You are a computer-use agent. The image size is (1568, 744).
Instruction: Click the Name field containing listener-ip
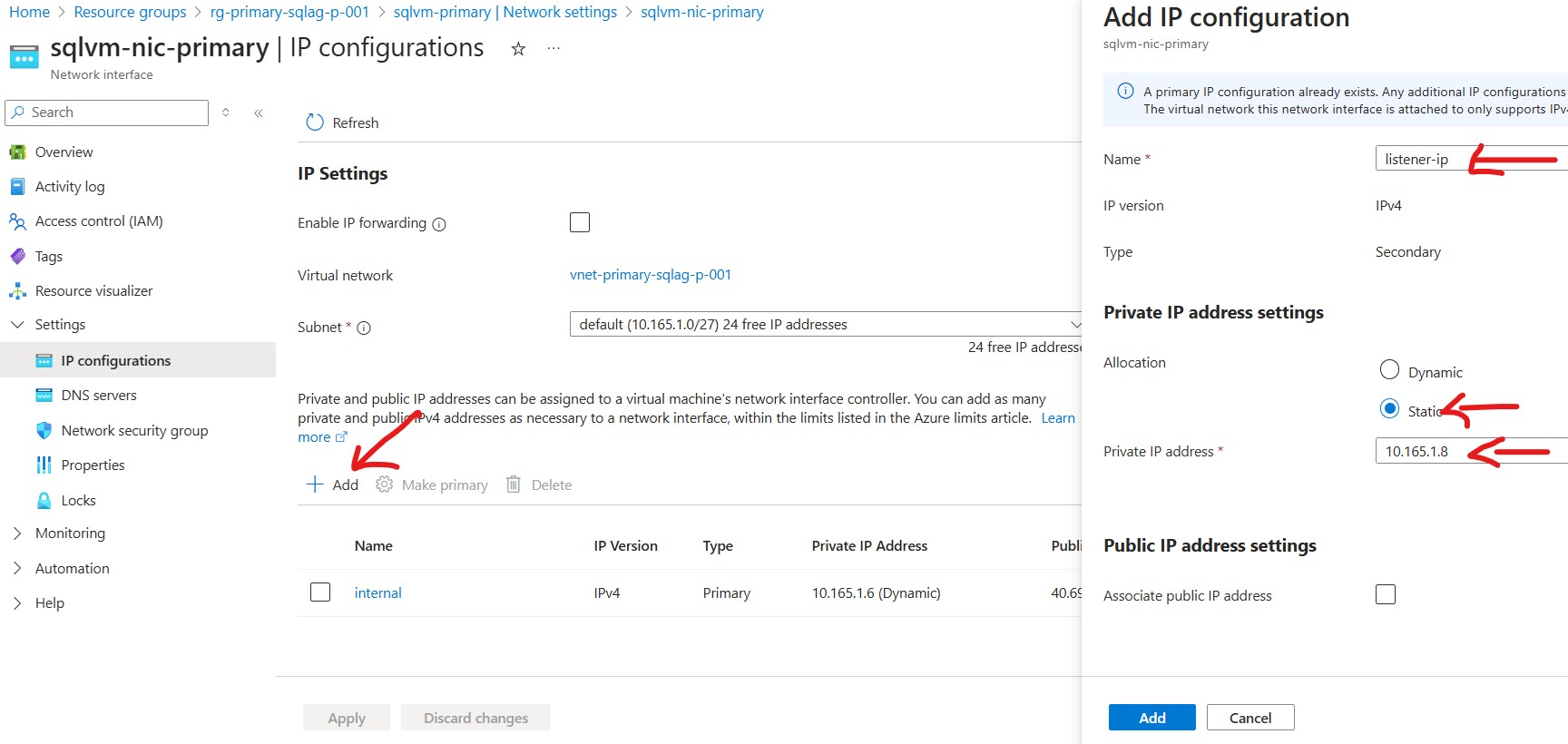[x=1472, y=159]
